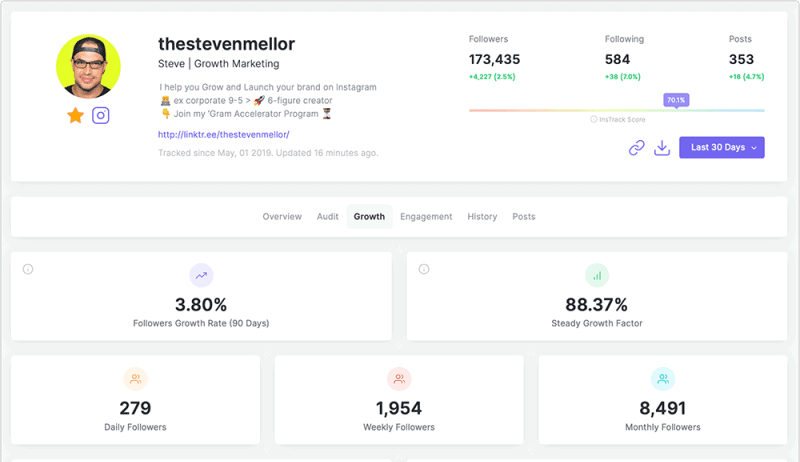Click the copy link chain icon
This screenshot has width=800, height=462.
click(636, 148)
